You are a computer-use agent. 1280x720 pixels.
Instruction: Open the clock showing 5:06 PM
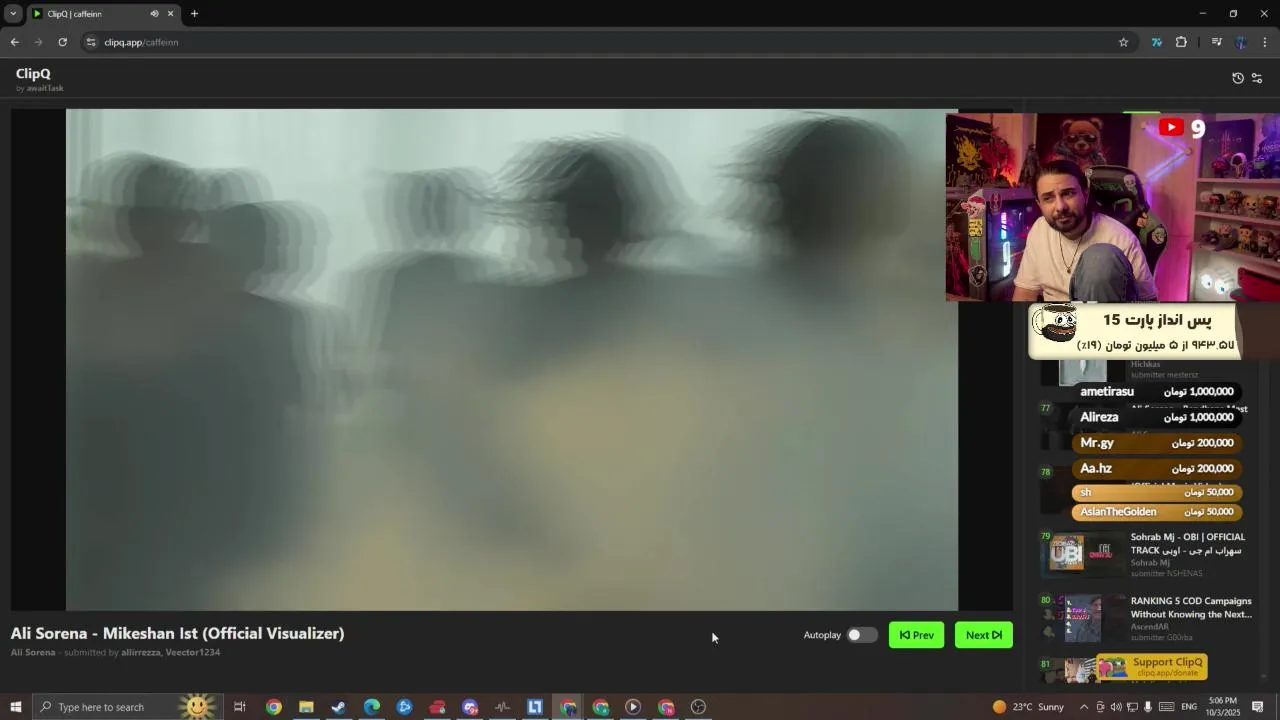click(1224, 707)
